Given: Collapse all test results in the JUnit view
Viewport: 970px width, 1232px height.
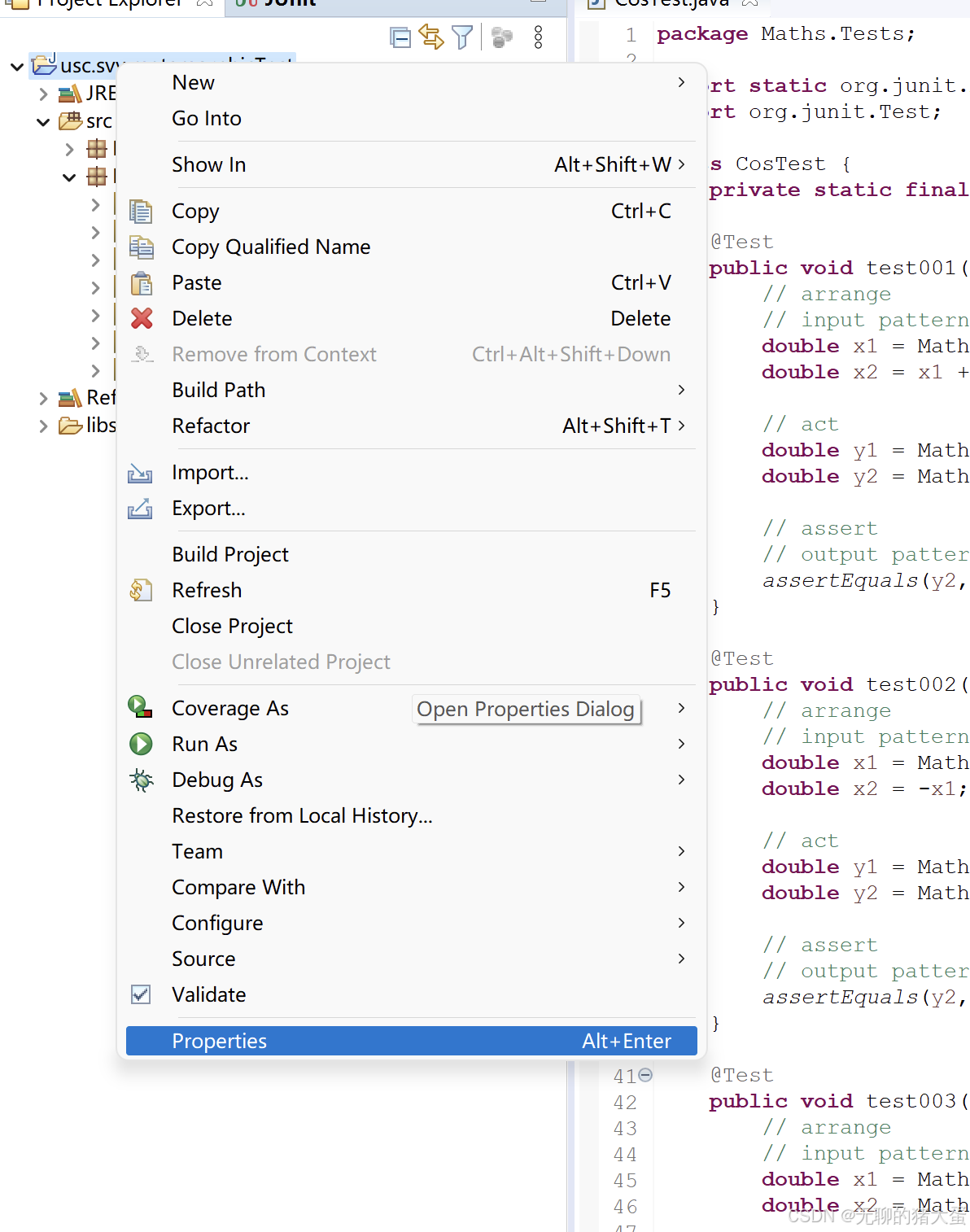Looking at the screenshot, I should pos(400,37).
